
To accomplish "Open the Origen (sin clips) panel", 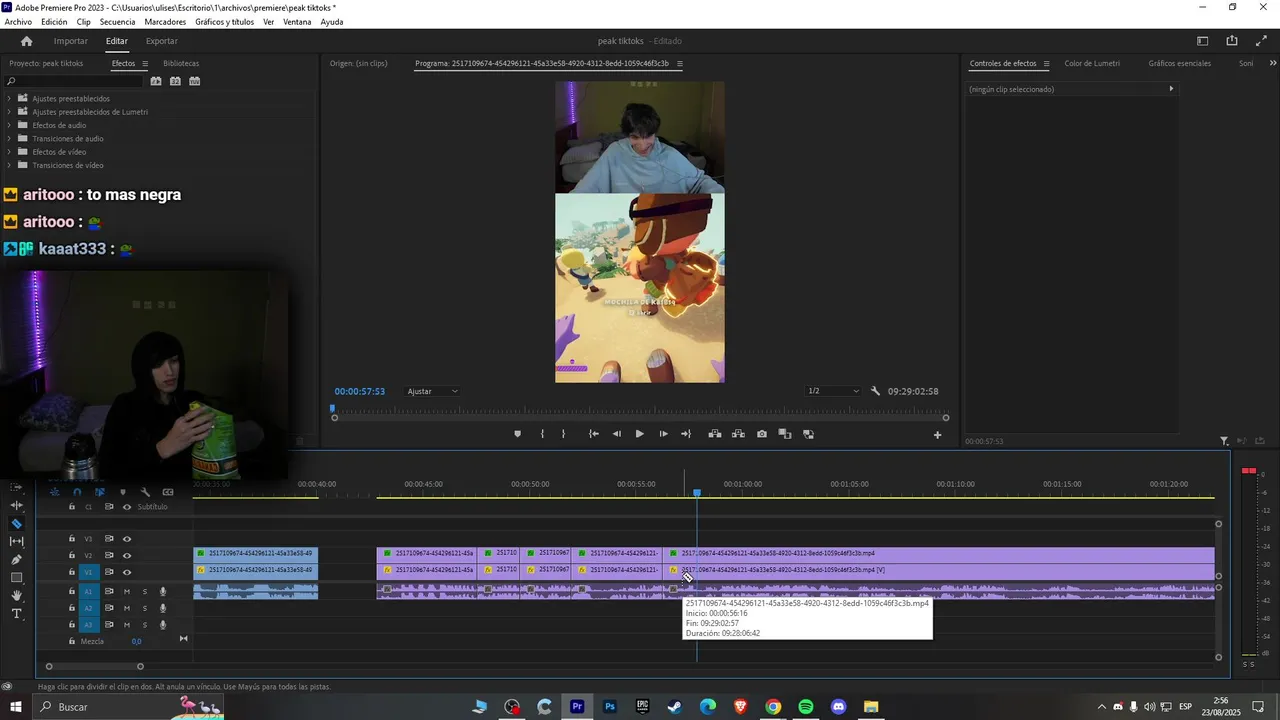I will [x=358, y=63].
